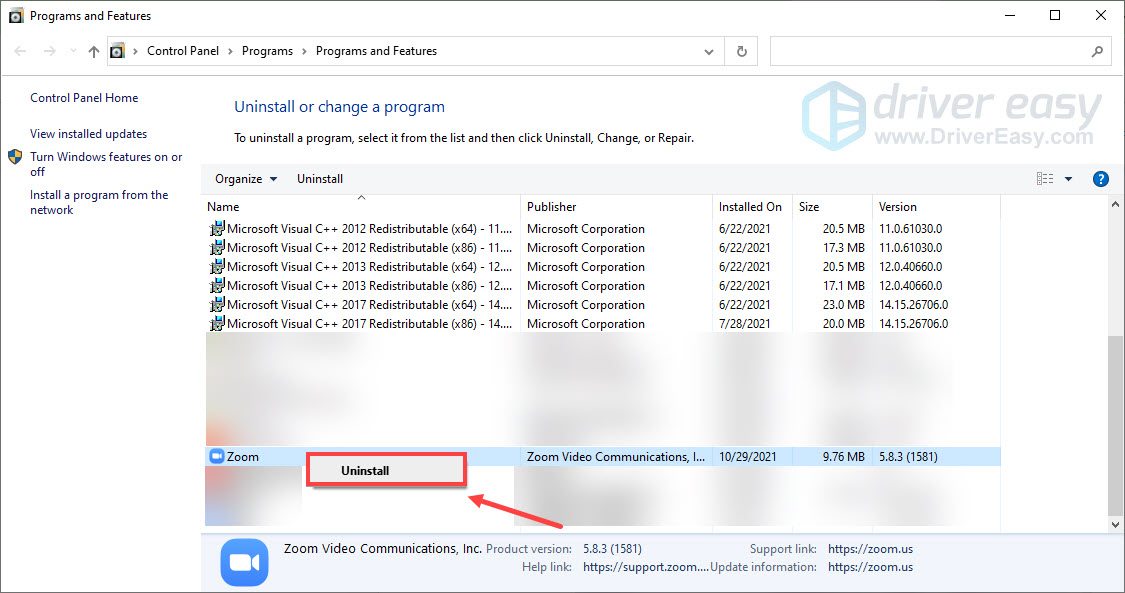Refresh the program list
This screenshot has height=593, width=1125.
click(x=741, y=50)
